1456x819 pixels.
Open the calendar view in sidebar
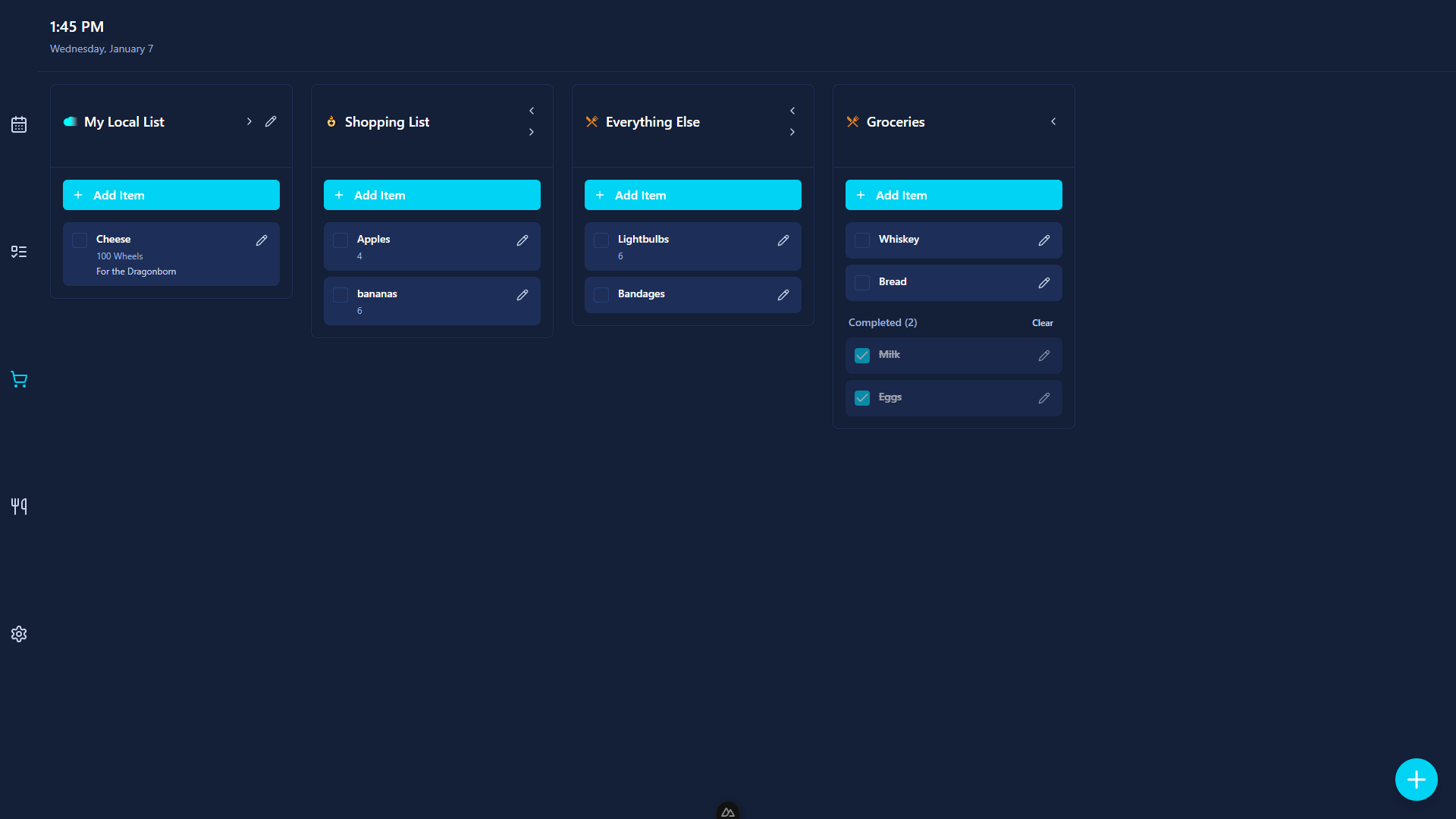[19, 124]
